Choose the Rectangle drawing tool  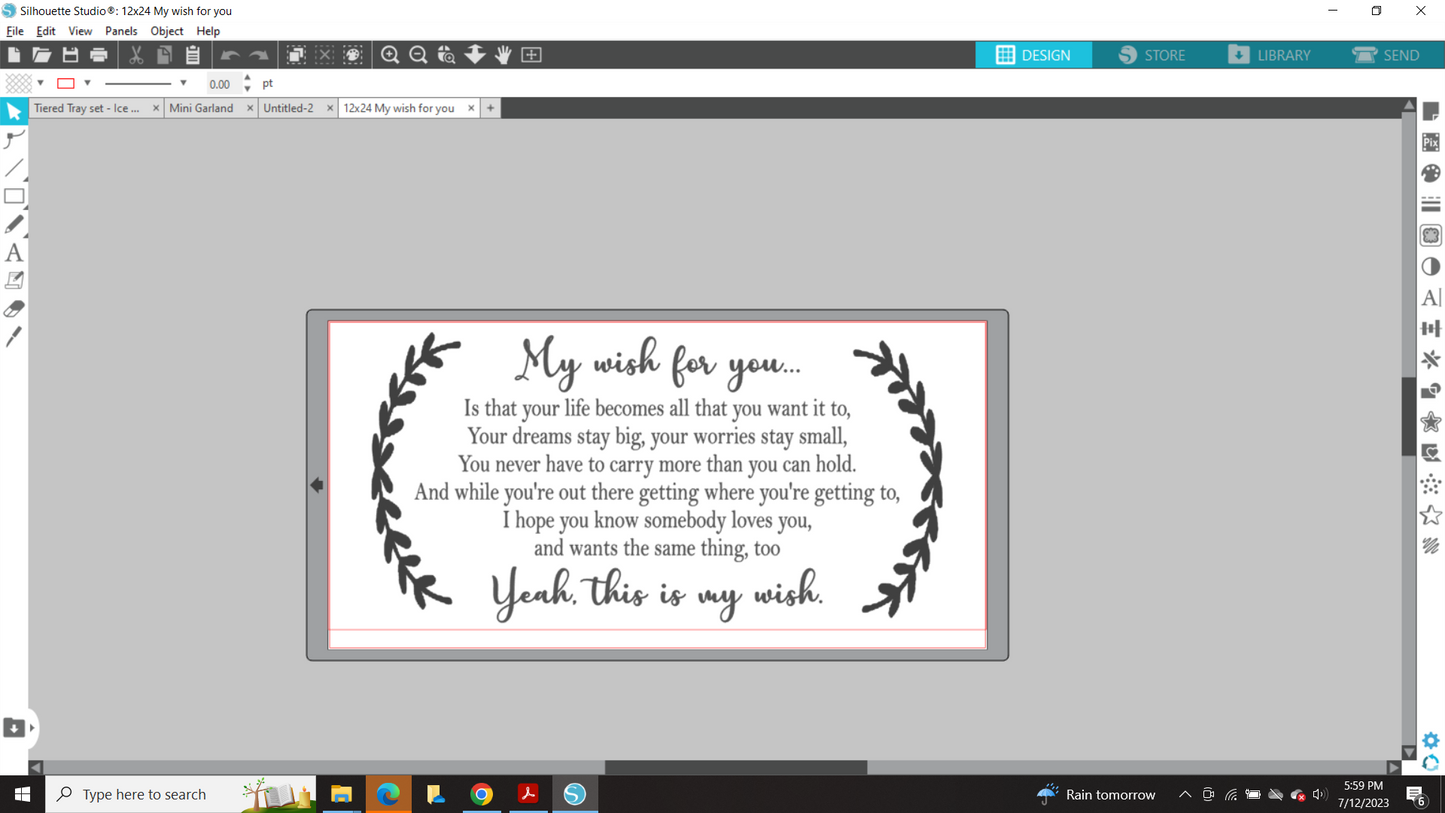pyautogui.click(x=14, y=196)
